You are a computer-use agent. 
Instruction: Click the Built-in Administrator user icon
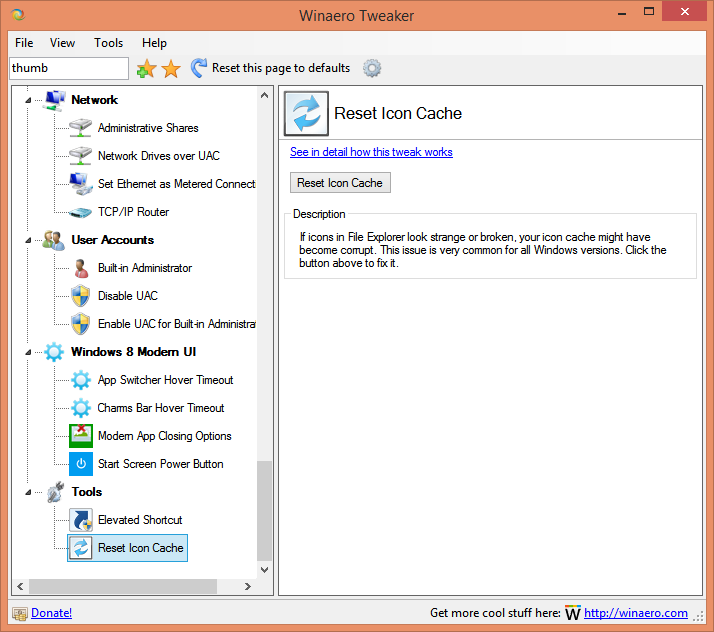[x=81, y=268]
